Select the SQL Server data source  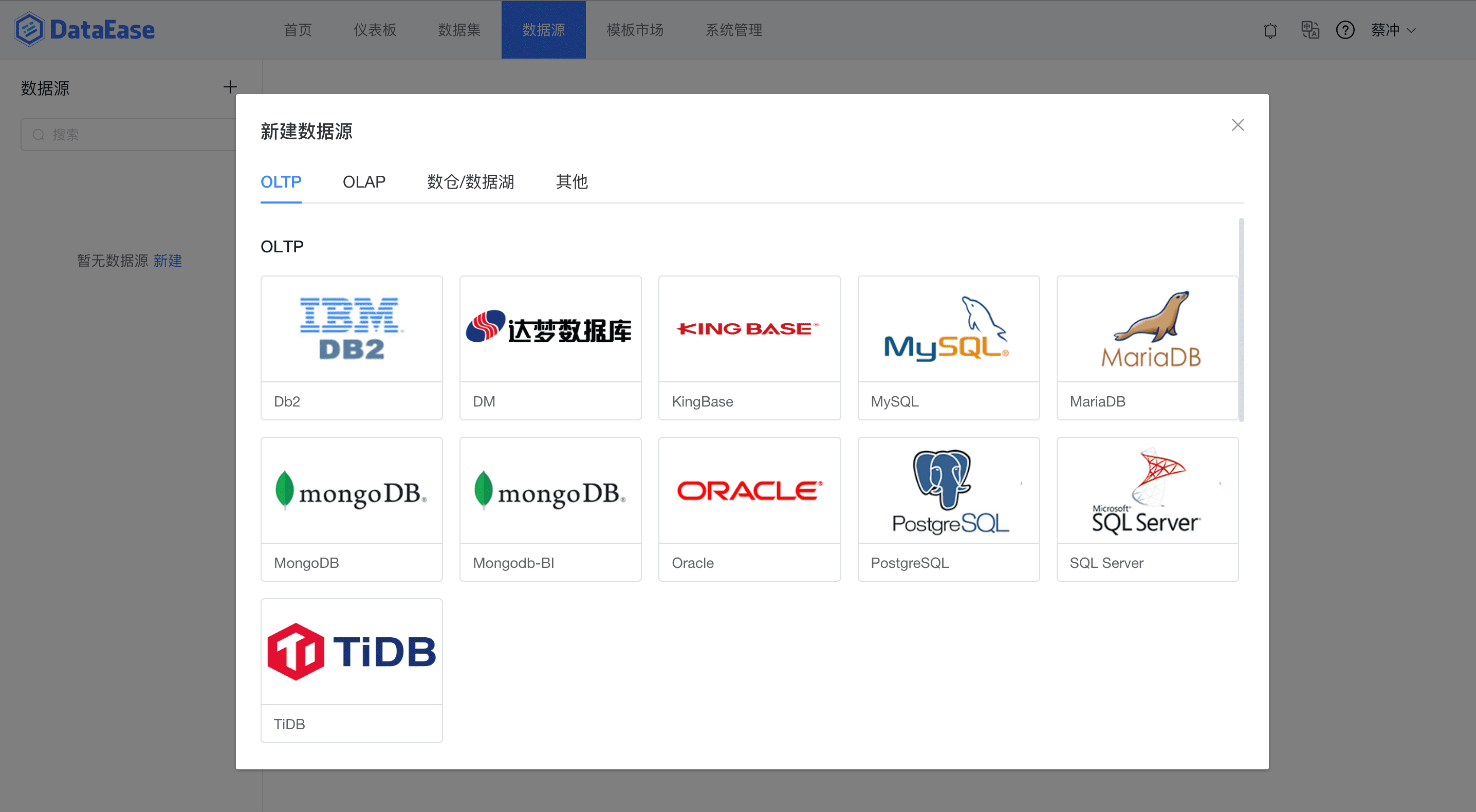coord(1147,508)
